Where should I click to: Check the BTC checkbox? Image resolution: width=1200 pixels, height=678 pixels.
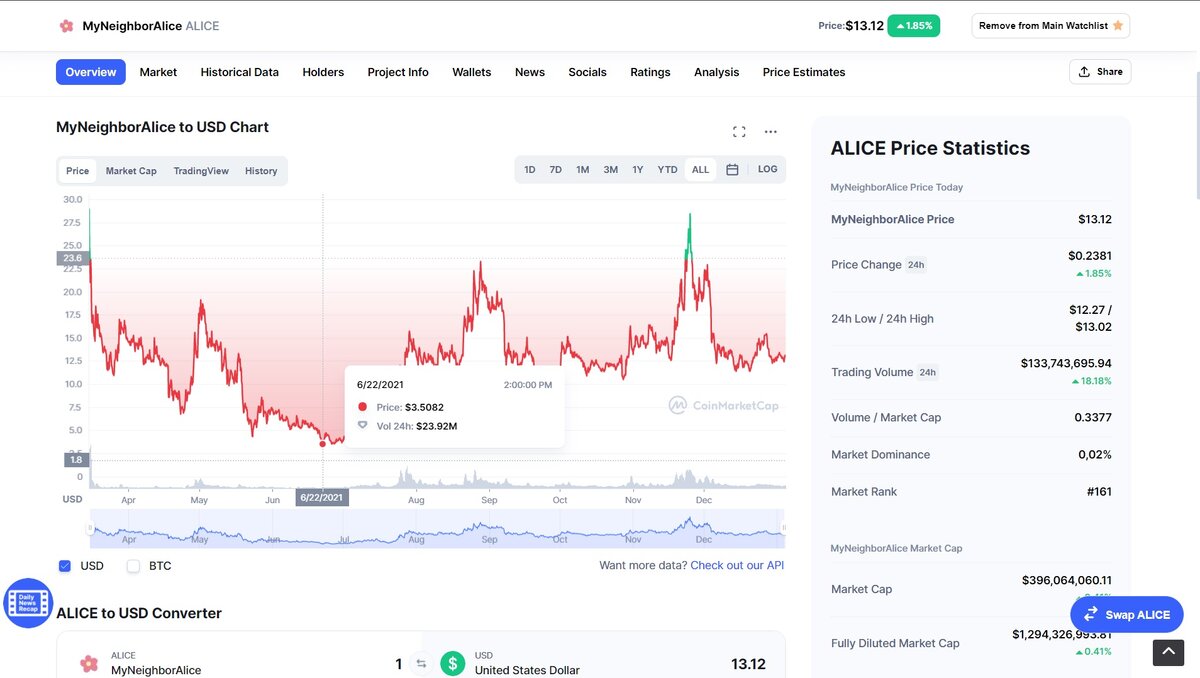point(133,566)
